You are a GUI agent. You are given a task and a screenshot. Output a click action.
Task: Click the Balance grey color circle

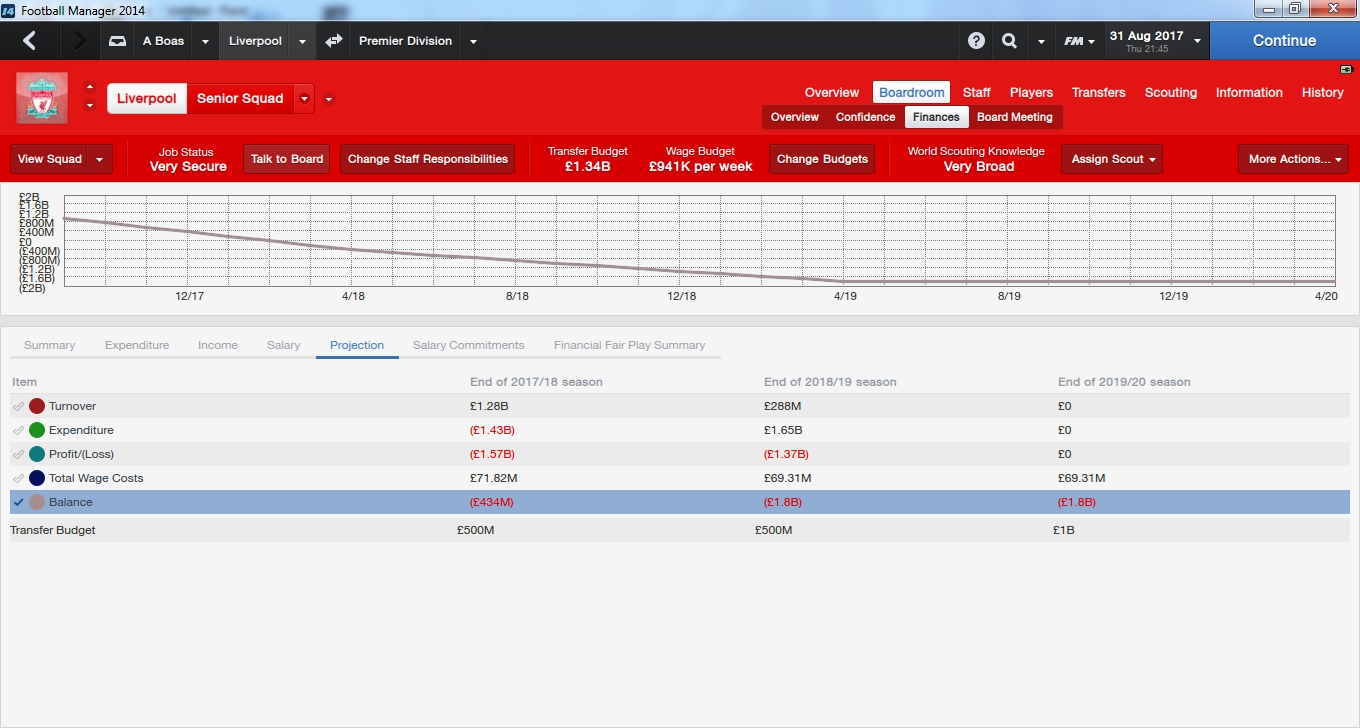(x=37, y=502)
